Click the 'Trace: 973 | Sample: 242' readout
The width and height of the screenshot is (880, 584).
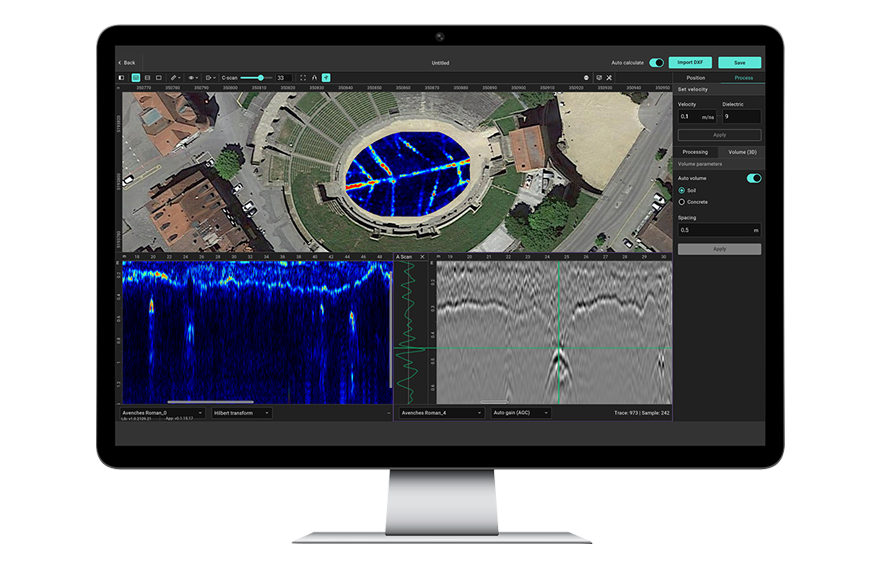coord(641,413)
